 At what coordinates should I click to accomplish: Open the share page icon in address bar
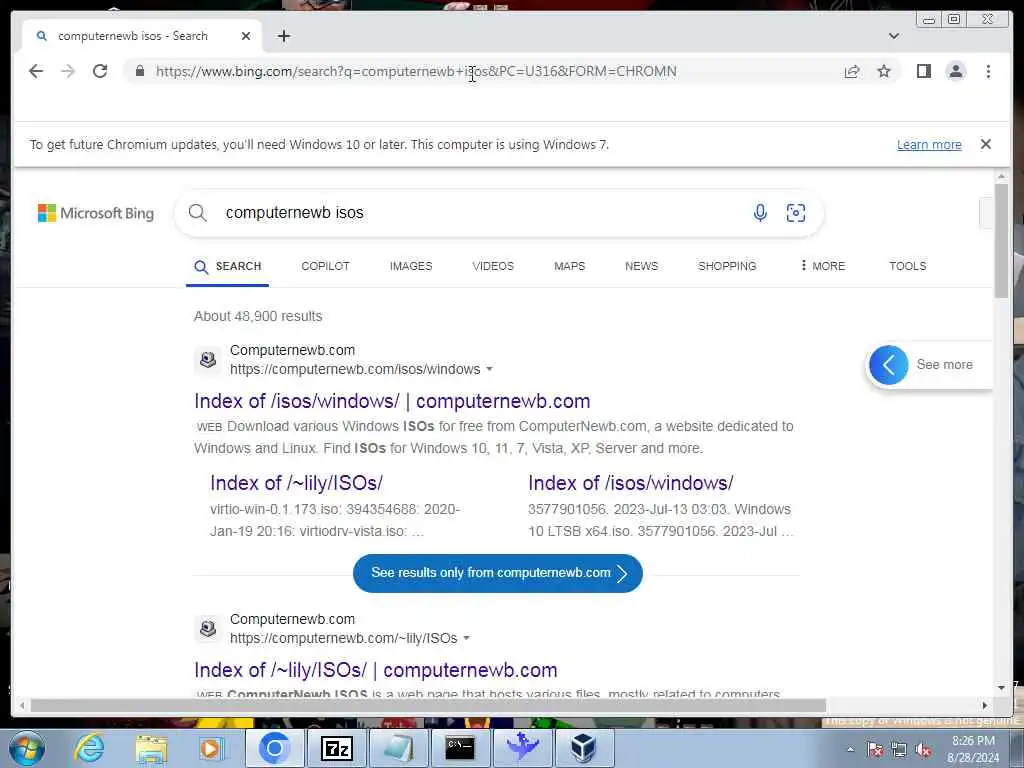click(852, 71)
